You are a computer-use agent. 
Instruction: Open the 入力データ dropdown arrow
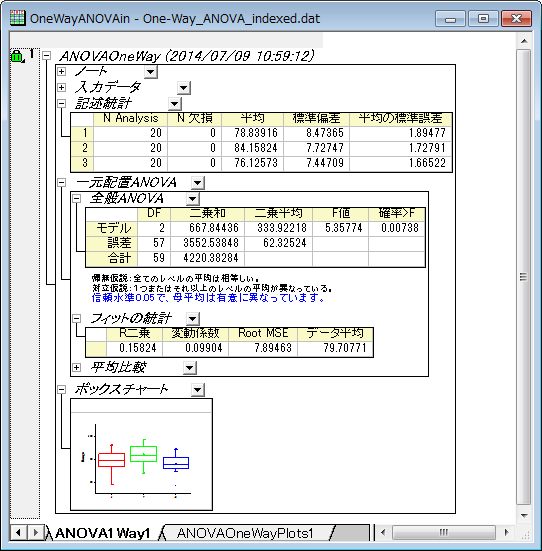[184, 88]
